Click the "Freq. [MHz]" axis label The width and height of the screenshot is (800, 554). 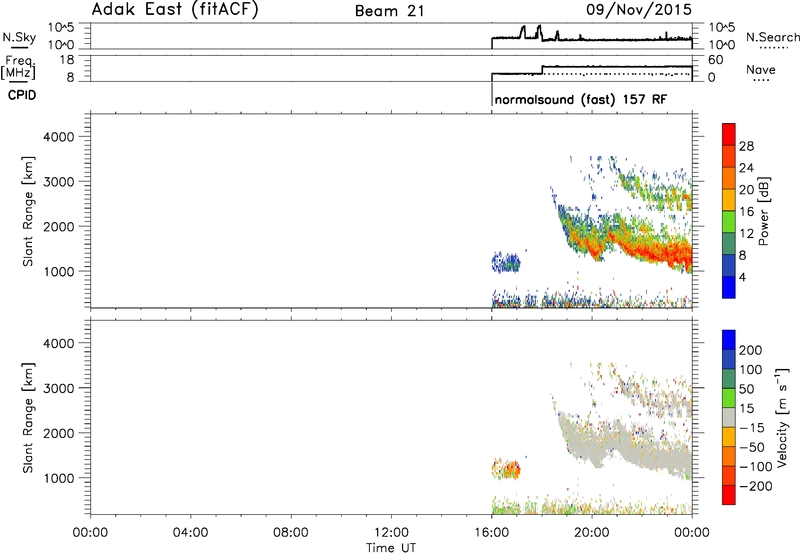click(19, 67)
